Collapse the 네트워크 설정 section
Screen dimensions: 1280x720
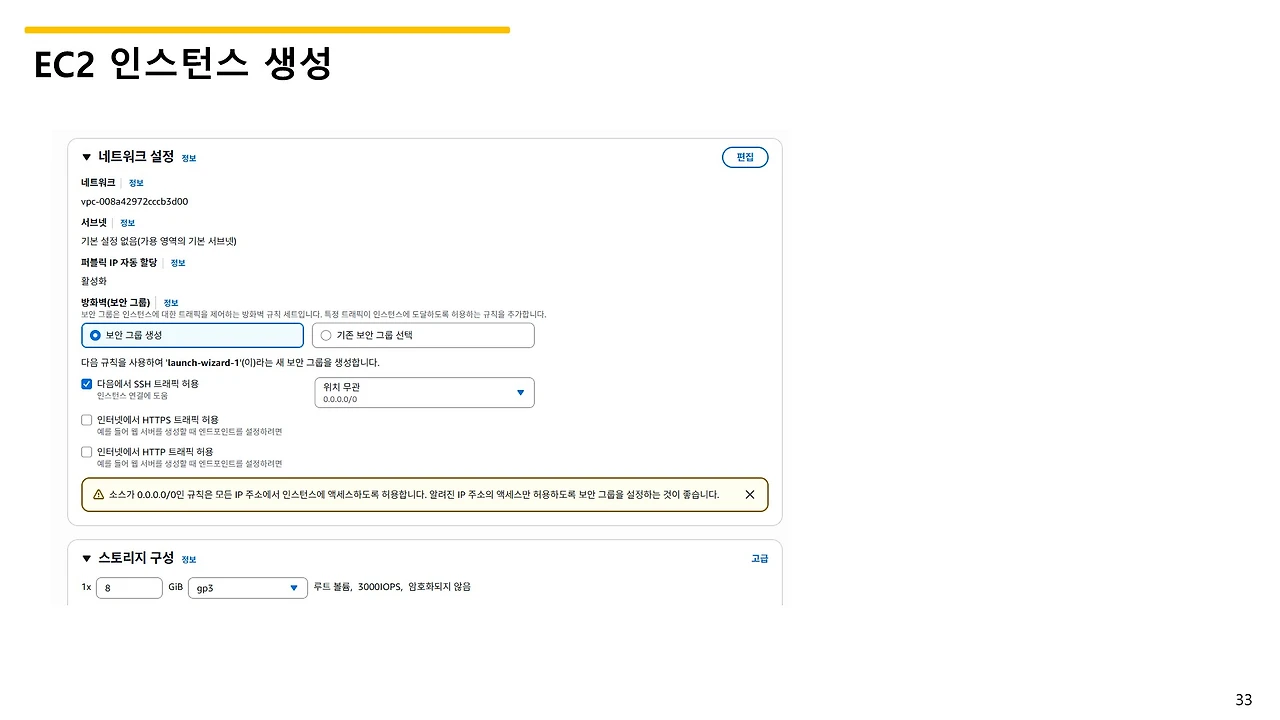[86, 157]
